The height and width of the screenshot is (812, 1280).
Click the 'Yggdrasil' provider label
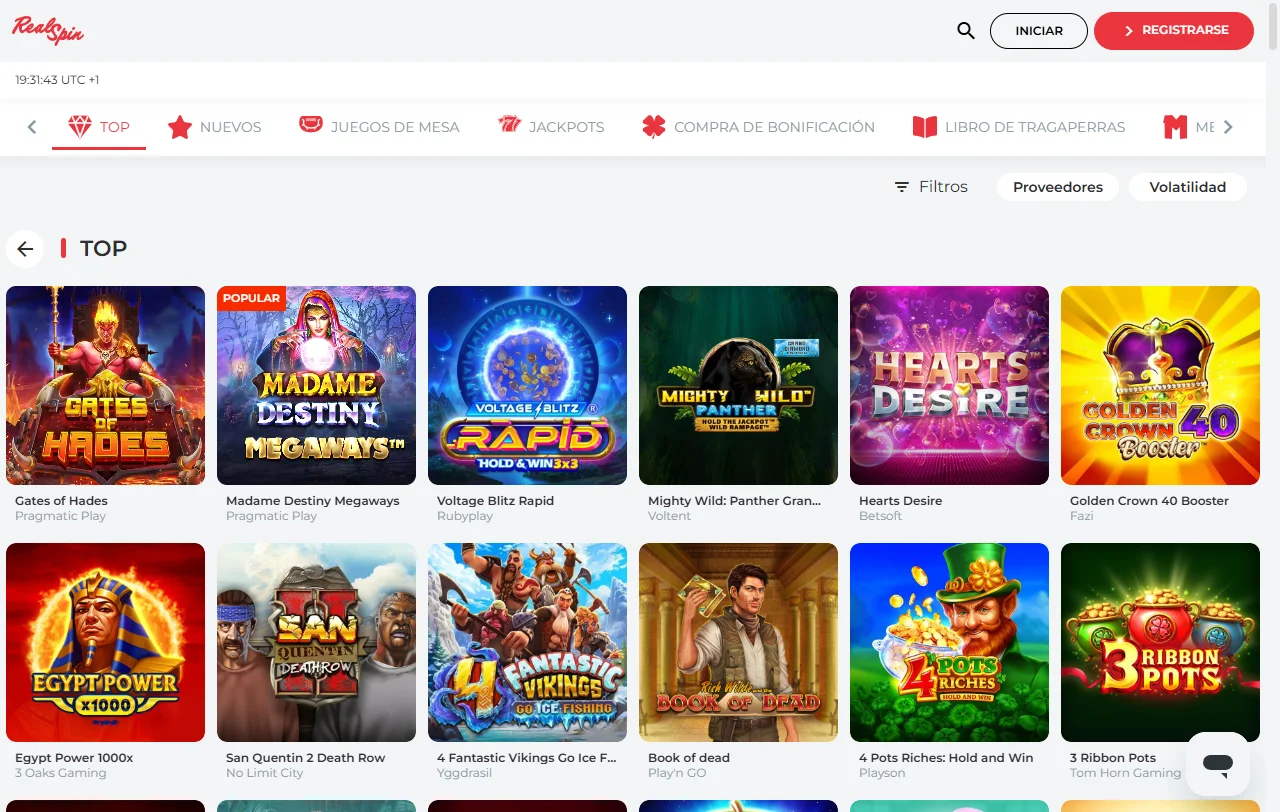pos(464,773)
